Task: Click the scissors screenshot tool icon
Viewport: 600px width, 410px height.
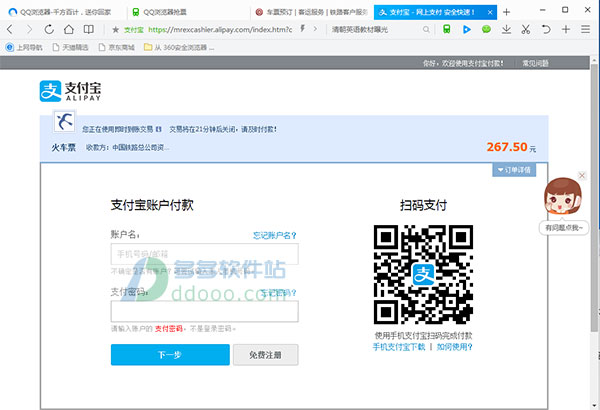Action: coord(526,29)
